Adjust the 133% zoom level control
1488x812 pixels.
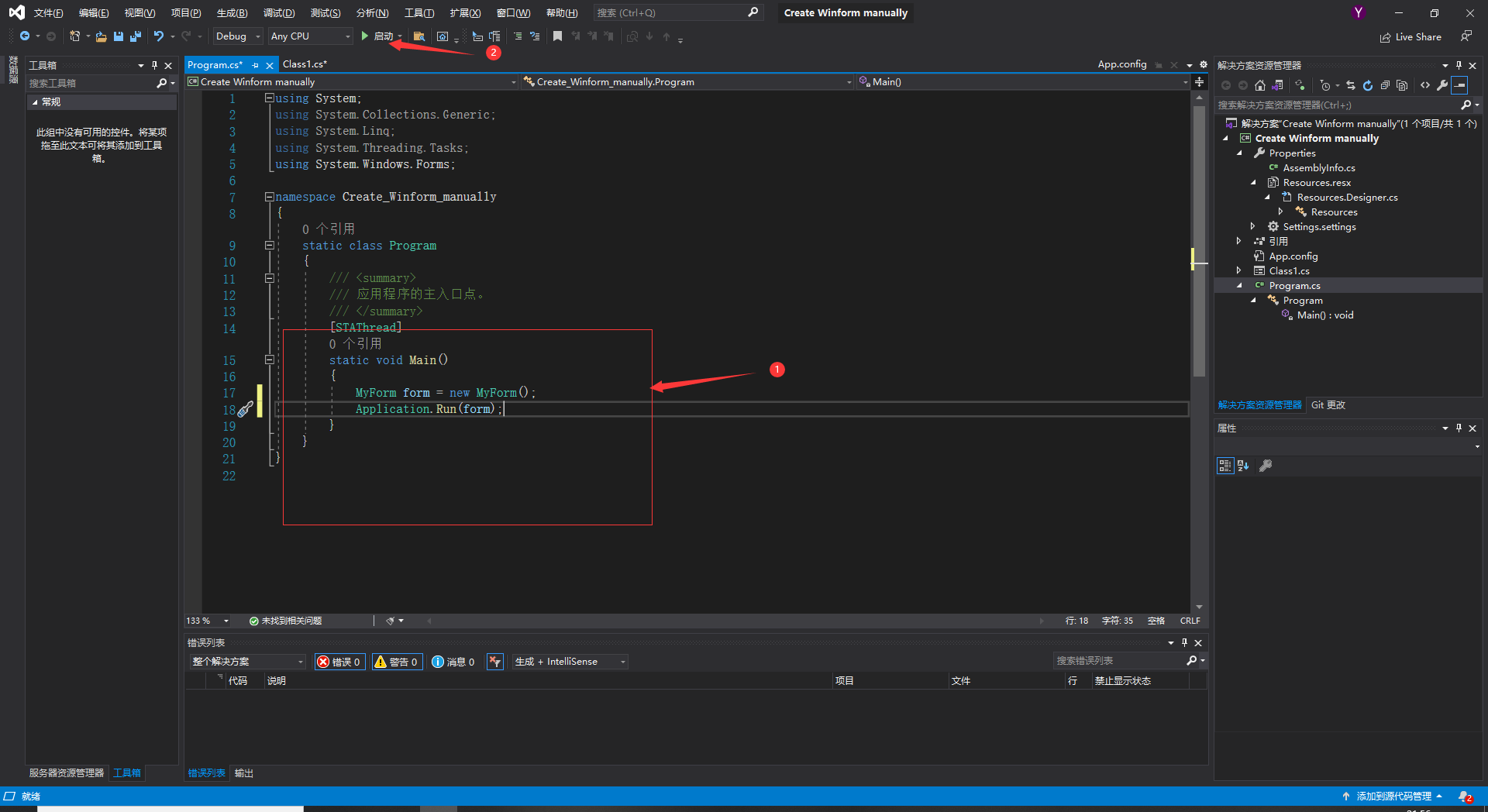click(205, 621)
